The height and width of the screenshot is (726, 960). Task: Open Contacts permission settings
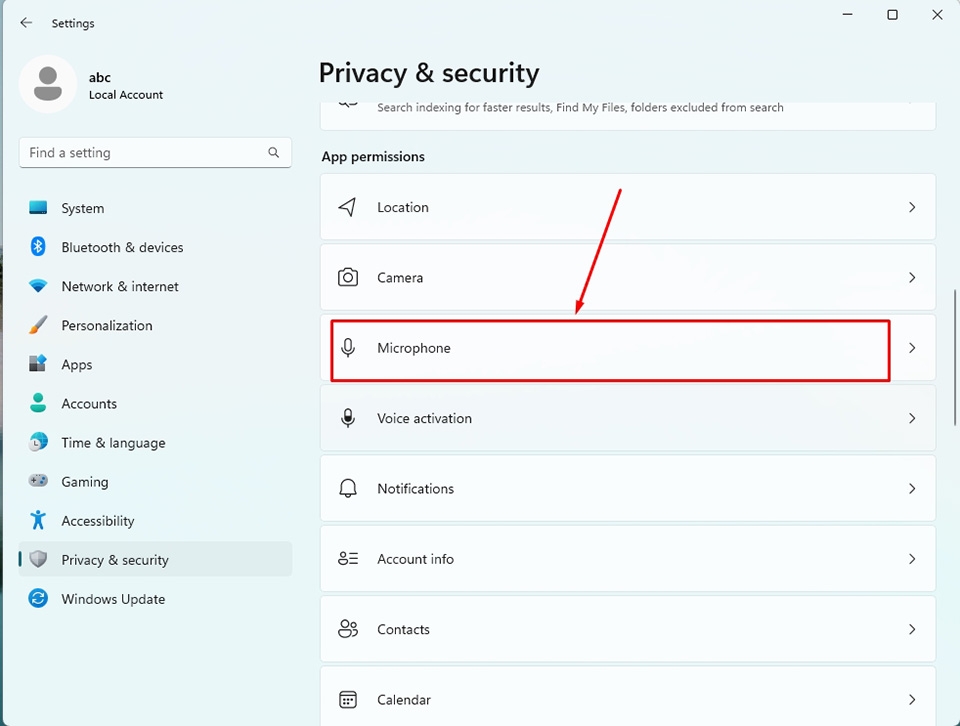[x=628, y=629]
